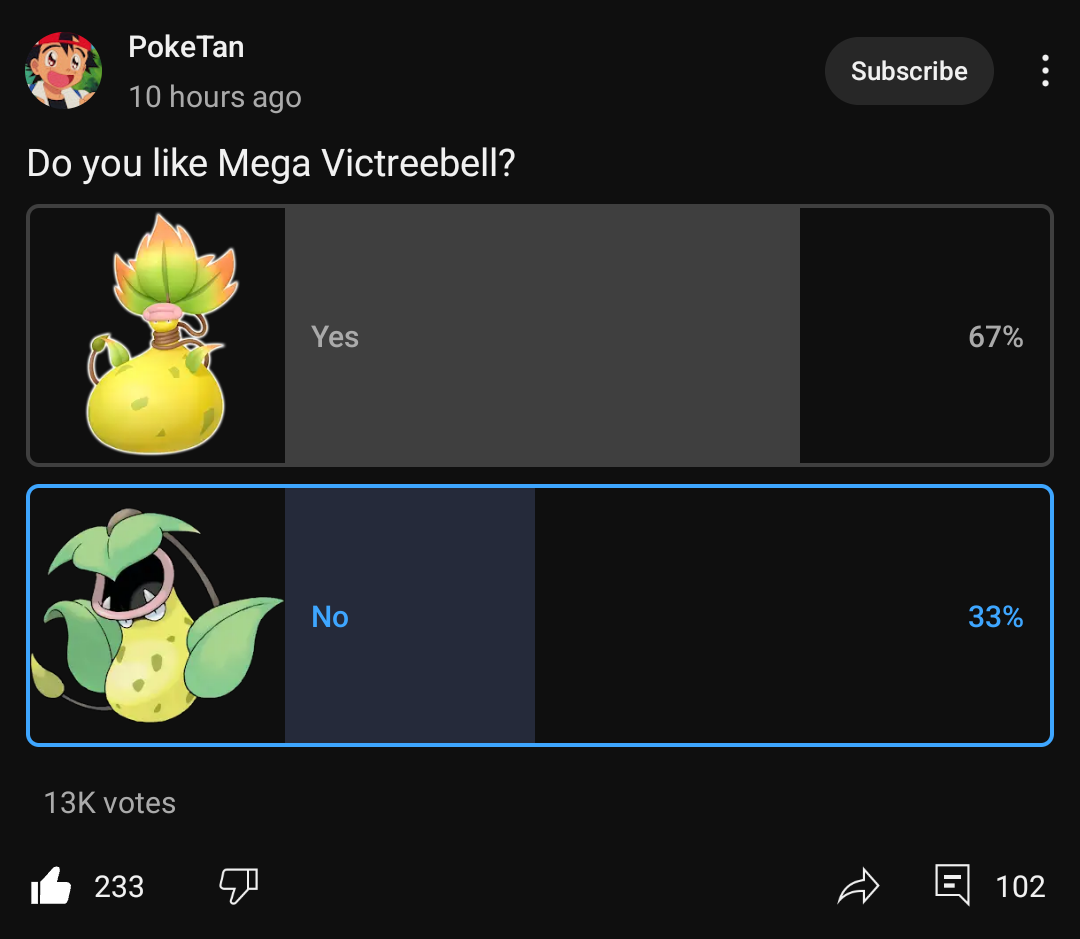Screen dimensions: 1080x939
Task: Select the "No" poll option label
Action: pyautogui.click(x=330, y=617)
